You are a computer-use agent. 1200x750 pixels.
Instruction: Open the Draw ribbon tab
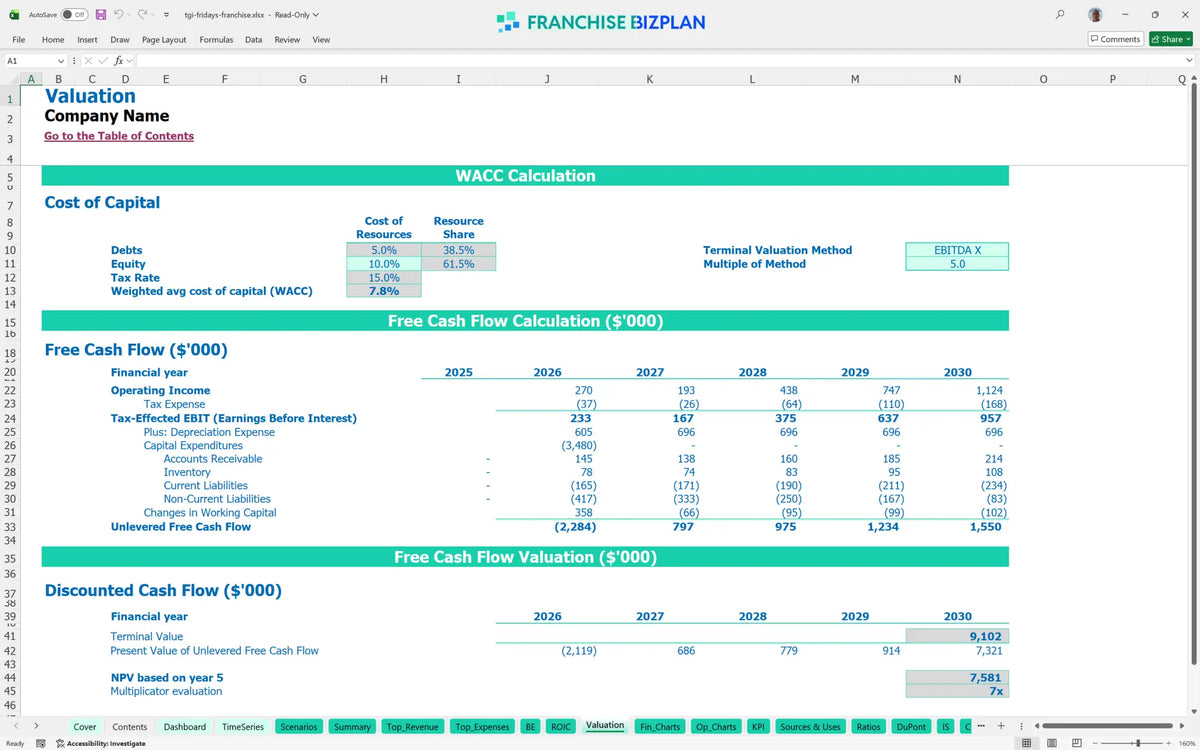tap(120, 39)
